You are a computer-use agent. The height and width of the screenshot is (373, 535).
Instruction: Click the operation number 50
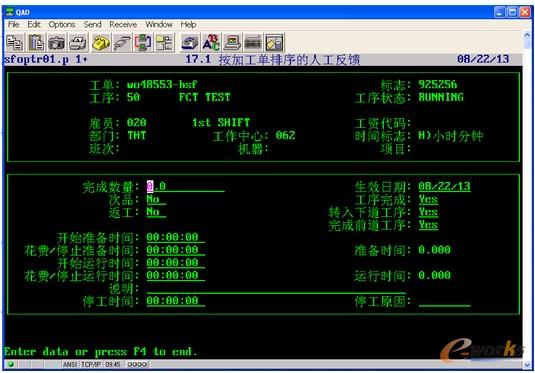pyautogui.click(x=133, y=97)
